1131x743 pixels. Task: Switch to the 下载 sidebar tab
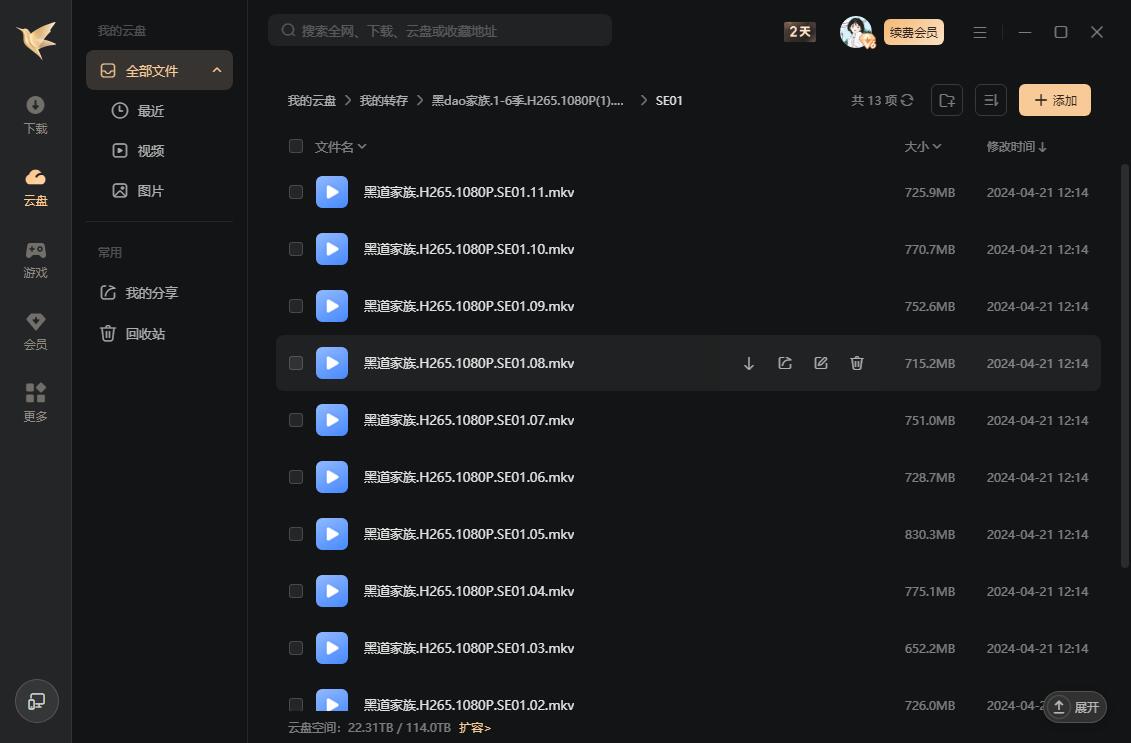click(x=36, y=115)
